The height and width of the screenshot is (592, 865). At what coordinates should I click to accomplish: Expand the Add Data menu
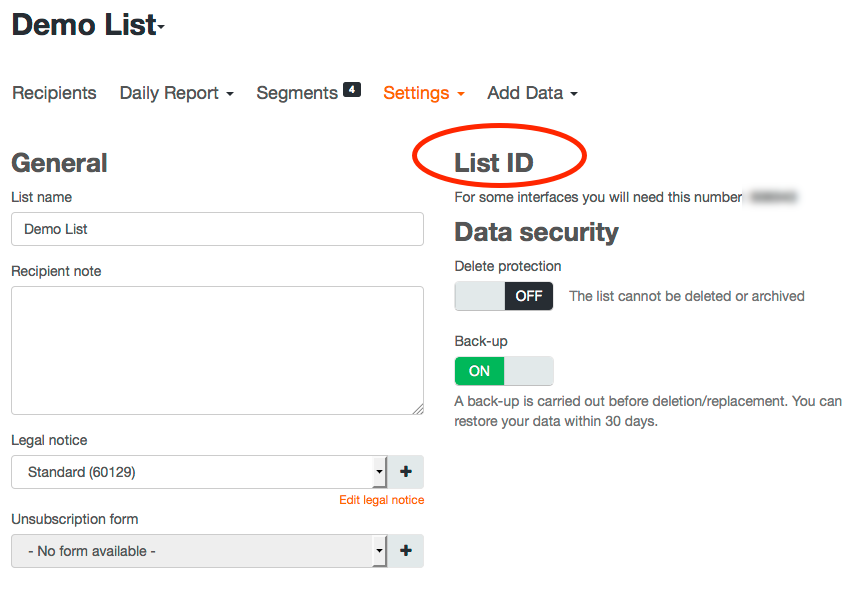point(532,93)
